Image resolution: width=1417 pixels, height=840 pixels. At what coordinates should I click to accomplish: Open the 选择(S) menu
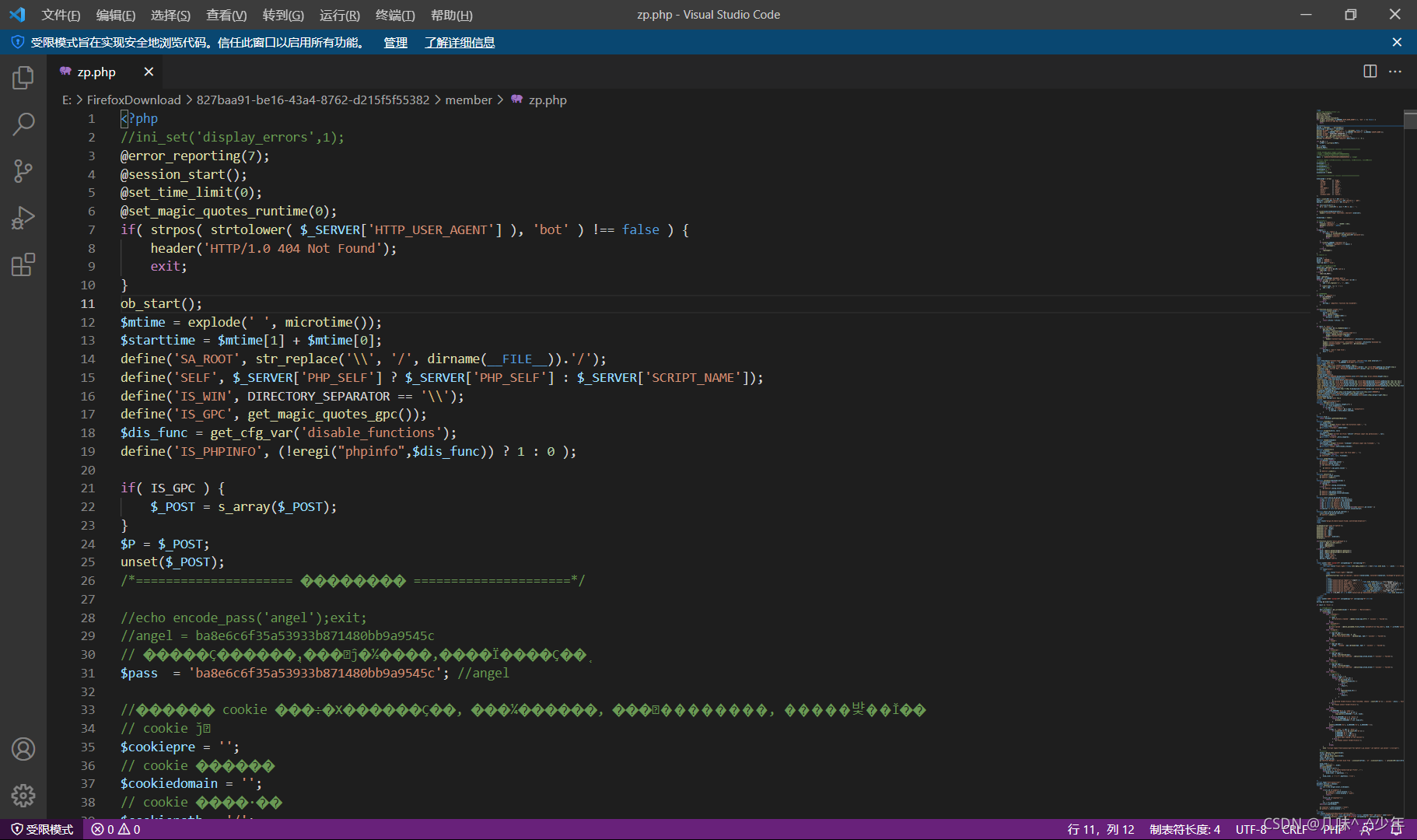[170, 15]
